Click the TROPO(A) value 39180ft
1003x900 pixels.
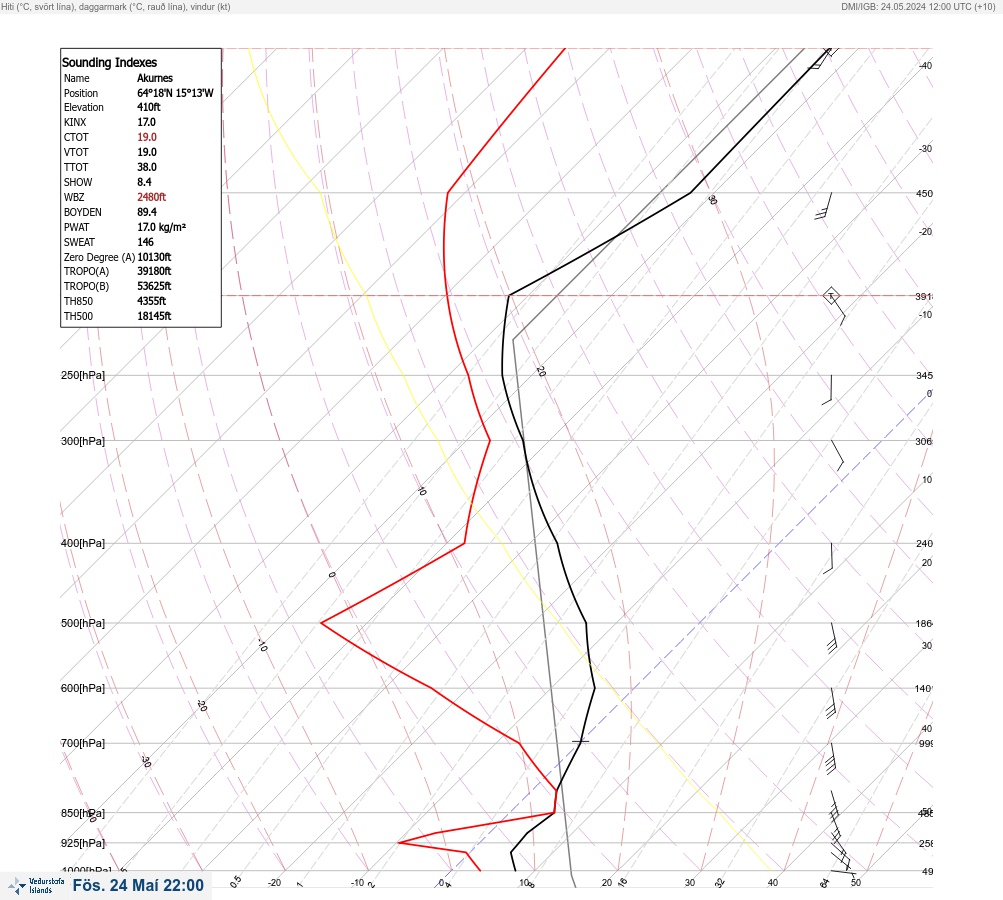(154, 271)
